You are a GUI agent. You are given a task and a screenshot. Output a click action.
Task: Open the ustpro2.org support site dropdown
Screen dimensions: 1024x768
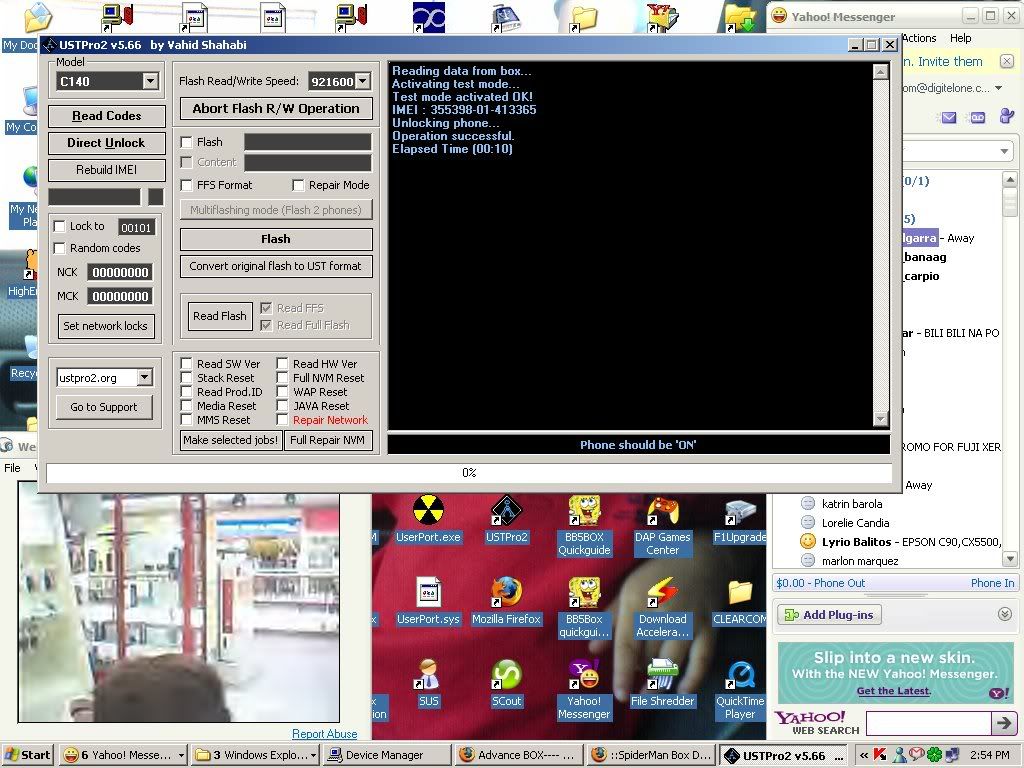coord(145,377)
